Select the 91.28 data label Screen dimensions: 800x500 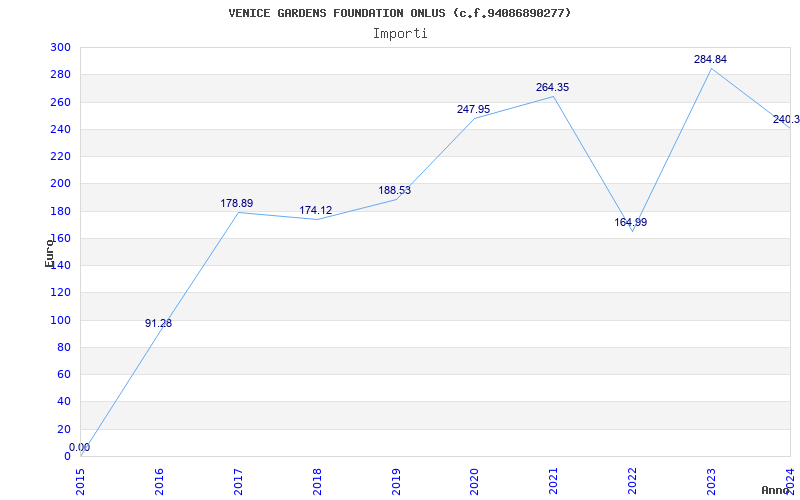(158, 323)
